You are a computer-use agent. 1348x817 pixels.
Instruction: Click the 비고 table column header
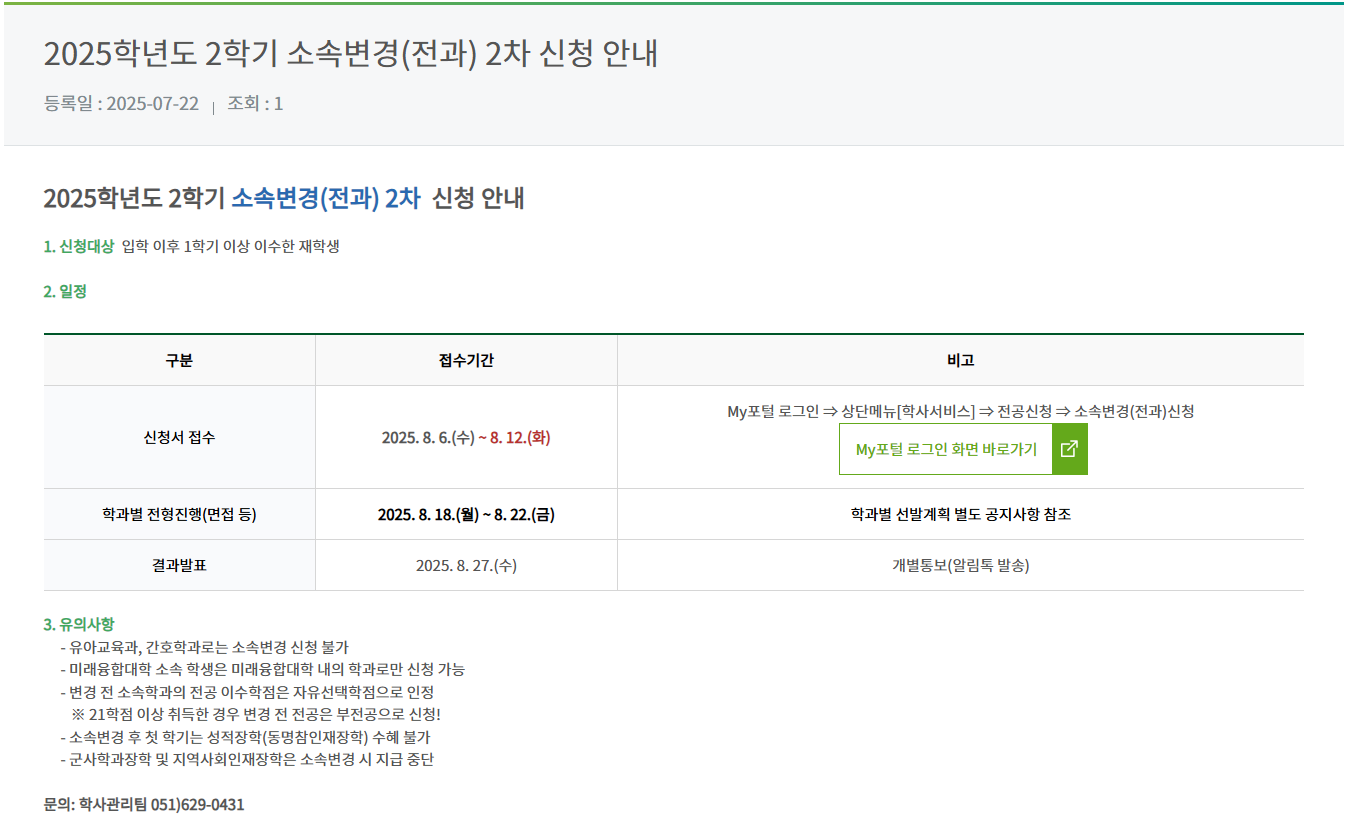[x=960, y=360]
